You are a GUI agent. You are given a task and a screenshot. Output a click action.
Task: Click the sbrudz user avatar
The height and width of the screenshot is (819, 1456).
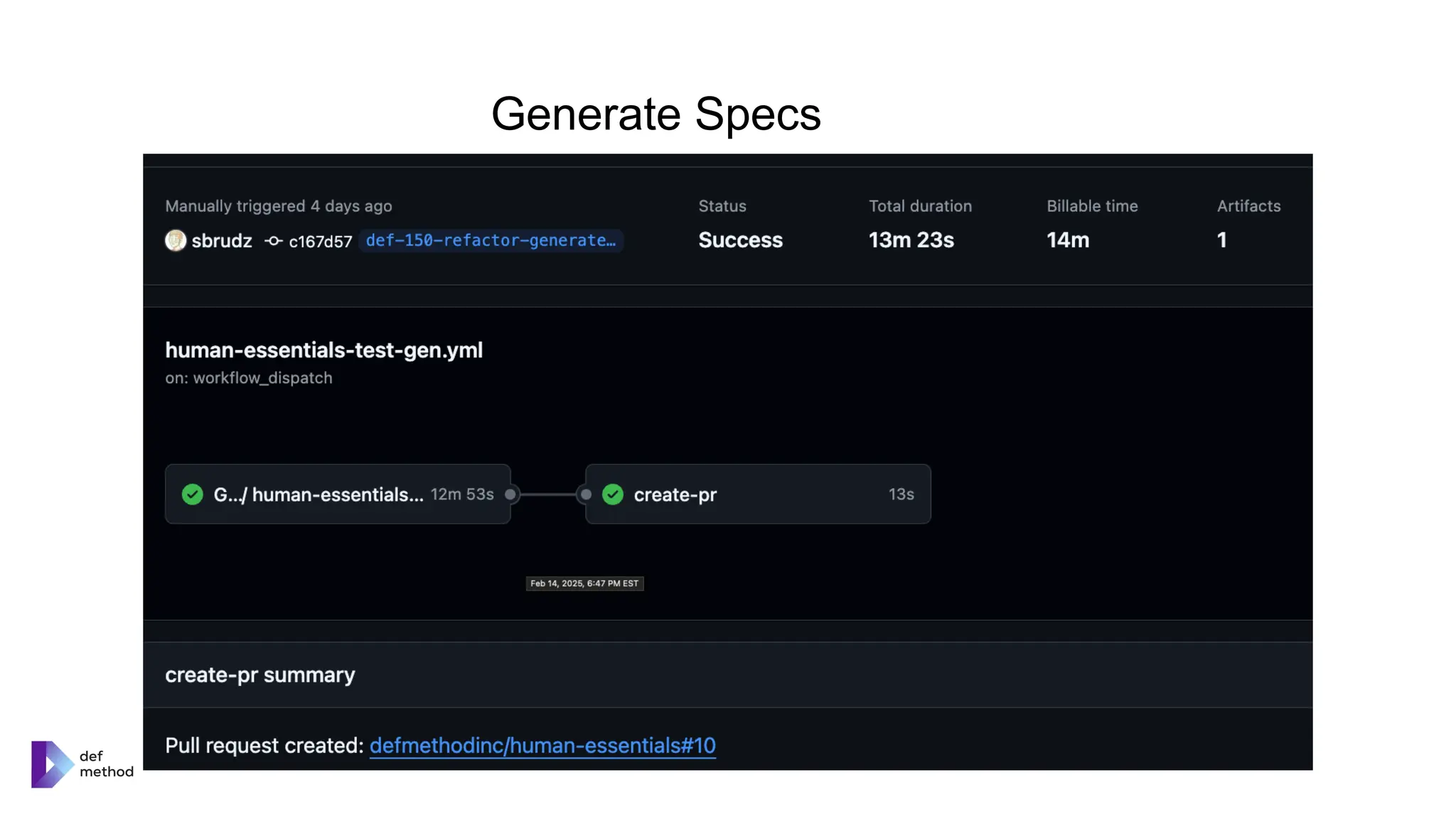pyautogui.click(x=176, y=240)
